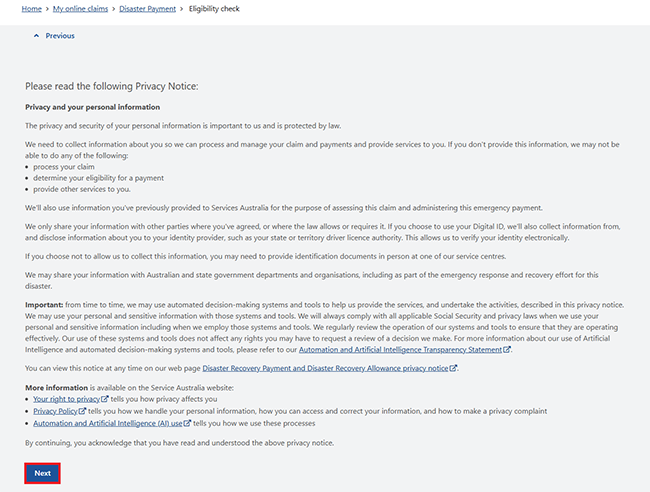
Task: Click external icon after Transparency Statement
Action: pyautogui.click(x=507, y=349)
